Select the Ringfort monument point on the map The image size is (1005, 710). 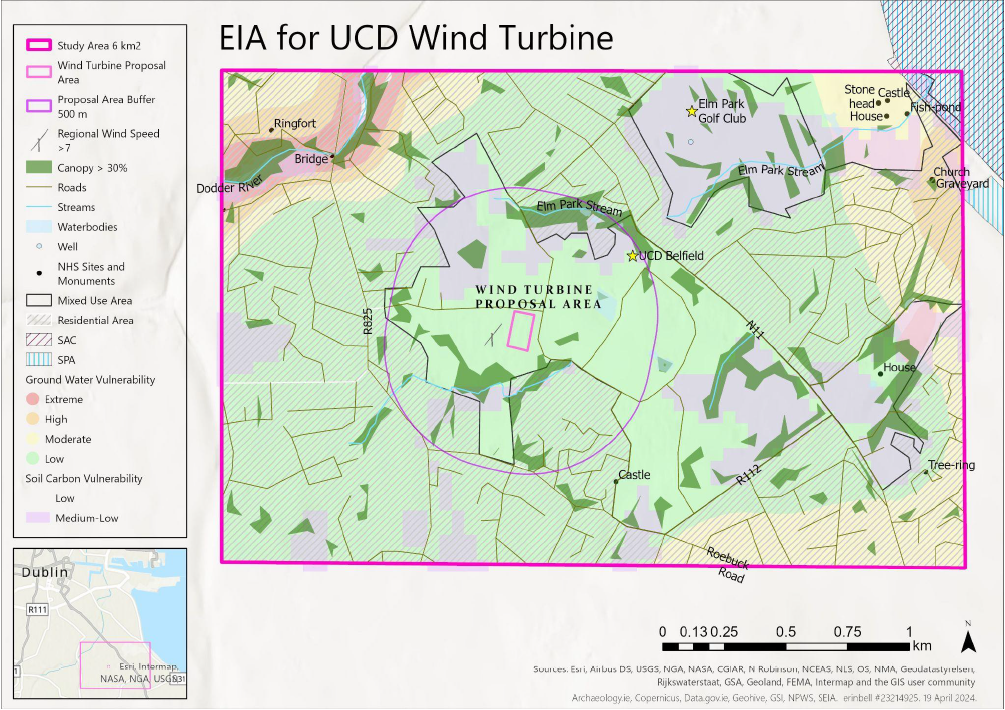pyautogui.click(x=273, y=129)
